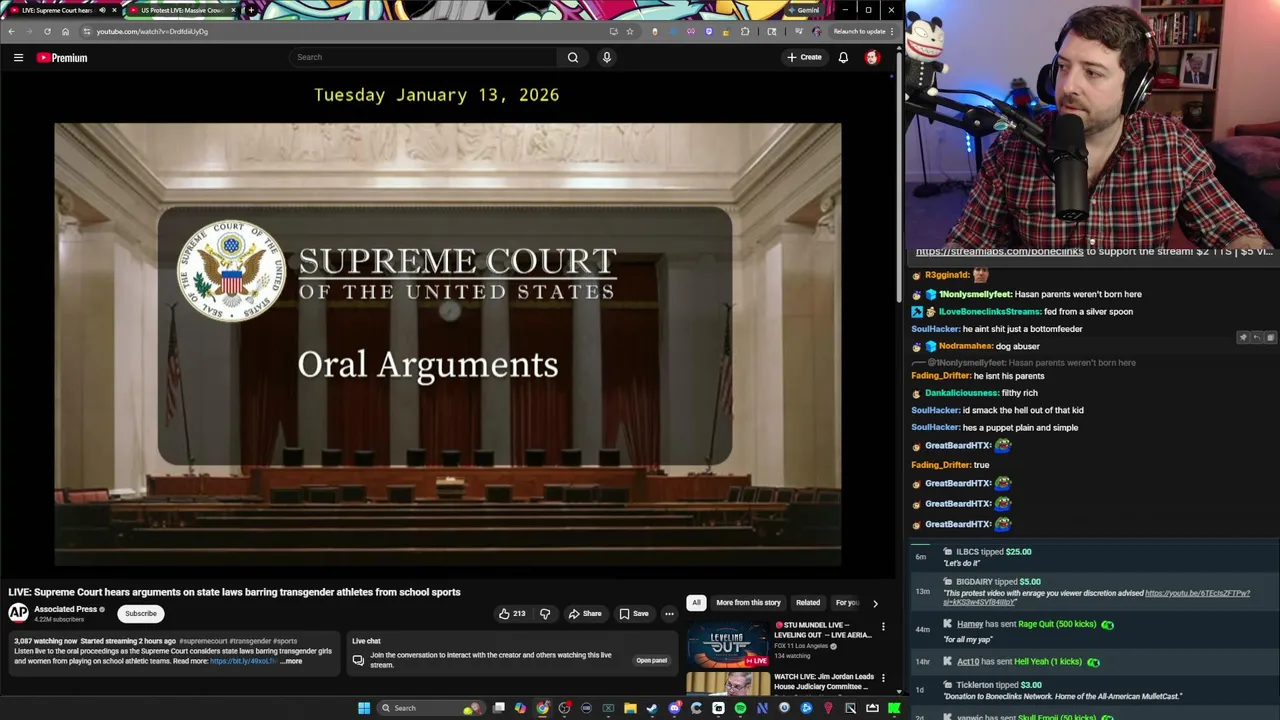
Task: Open the live chat panel
Action: [651, 660]
